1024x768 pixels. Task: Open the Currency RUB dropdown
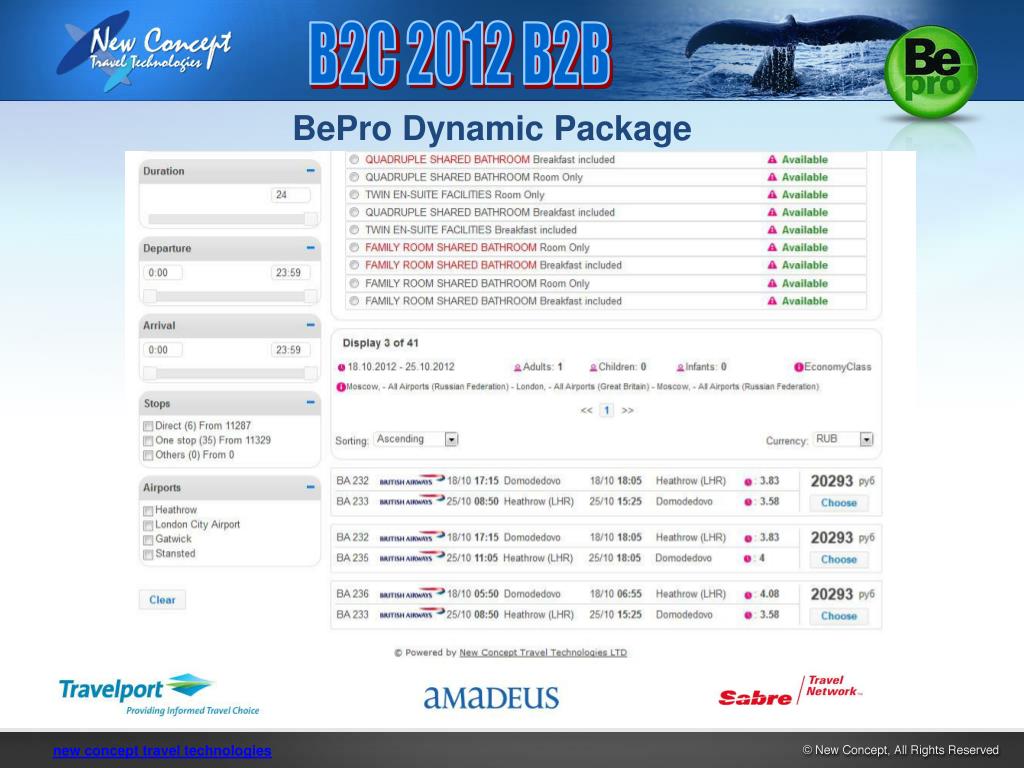(x=843, y=440)
